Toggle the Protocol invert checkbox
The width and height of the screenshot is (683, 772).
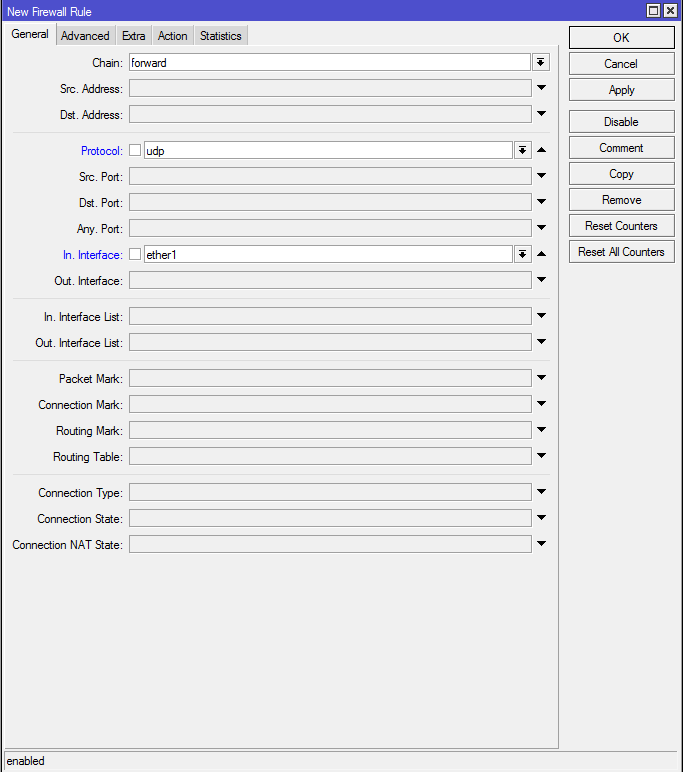pos(135,150)
